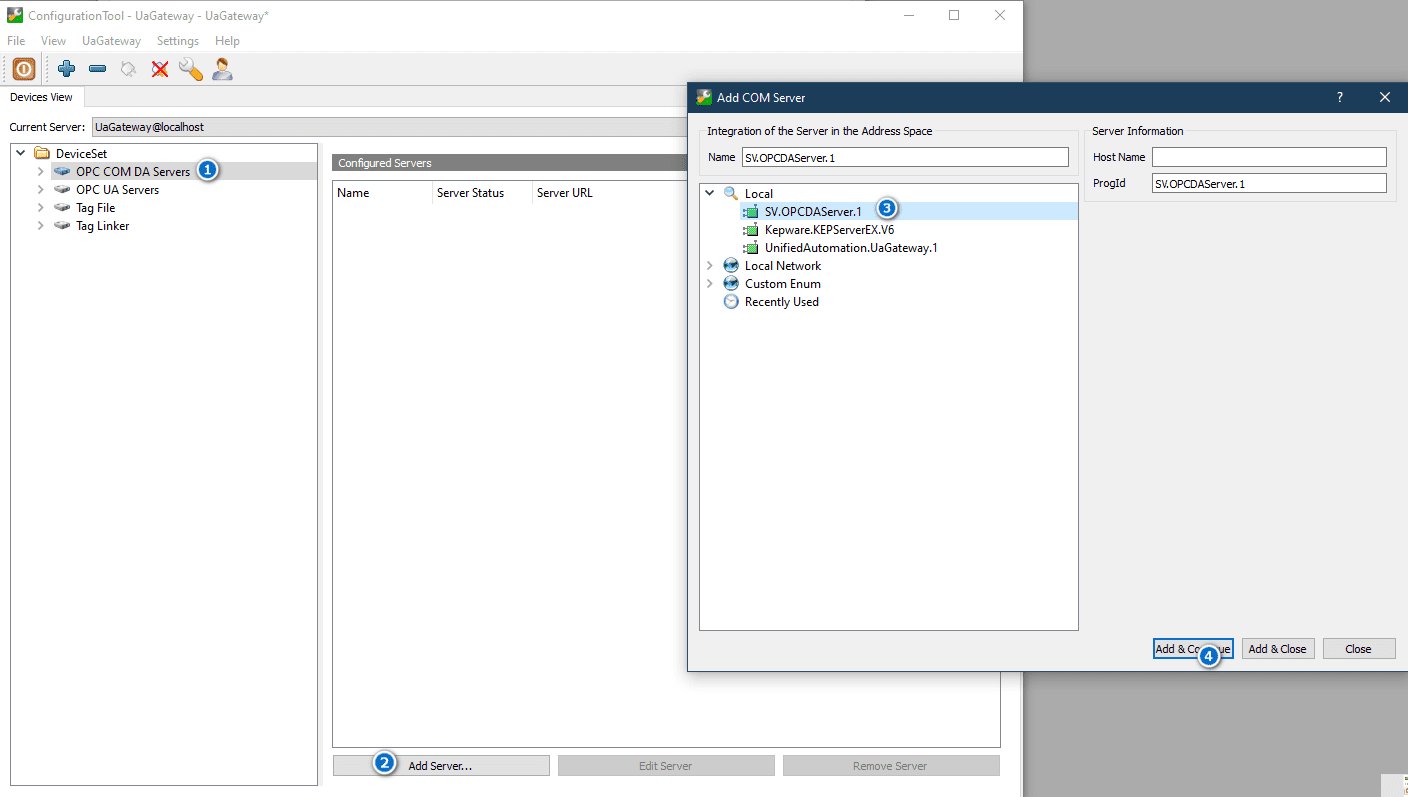Click the Add & Close button

point(1278,649)
